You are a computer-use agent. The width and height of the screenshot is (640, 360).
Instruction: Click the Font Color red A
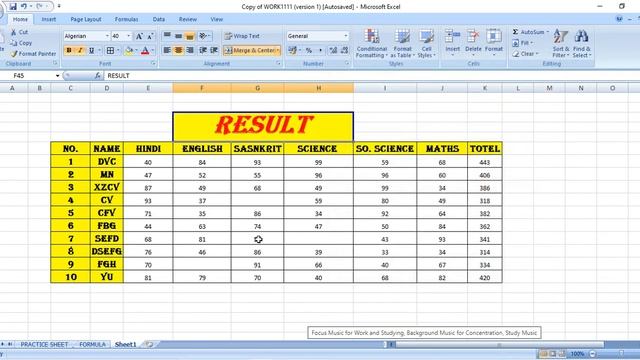click(145, 51)
